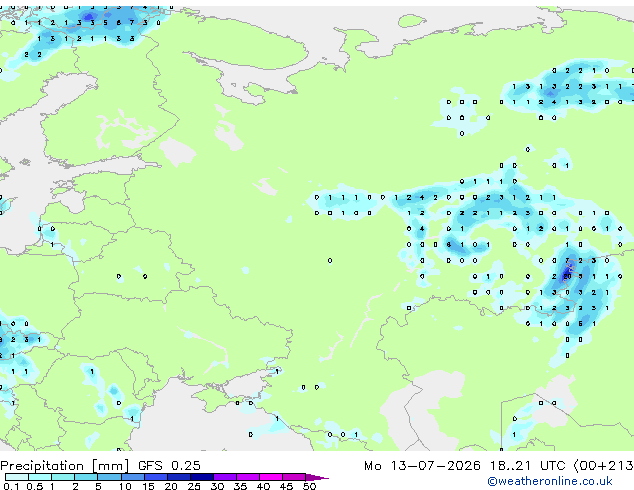634x490 pixels.
Task: Pick the lightest 0.1–0.5 mm legend swatch
Action: [17, 477]
